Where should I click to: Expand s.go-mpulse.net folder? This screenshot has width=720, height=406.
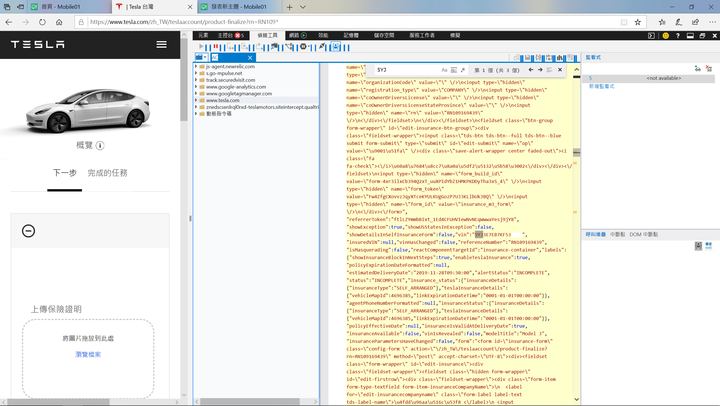[197, 73]
